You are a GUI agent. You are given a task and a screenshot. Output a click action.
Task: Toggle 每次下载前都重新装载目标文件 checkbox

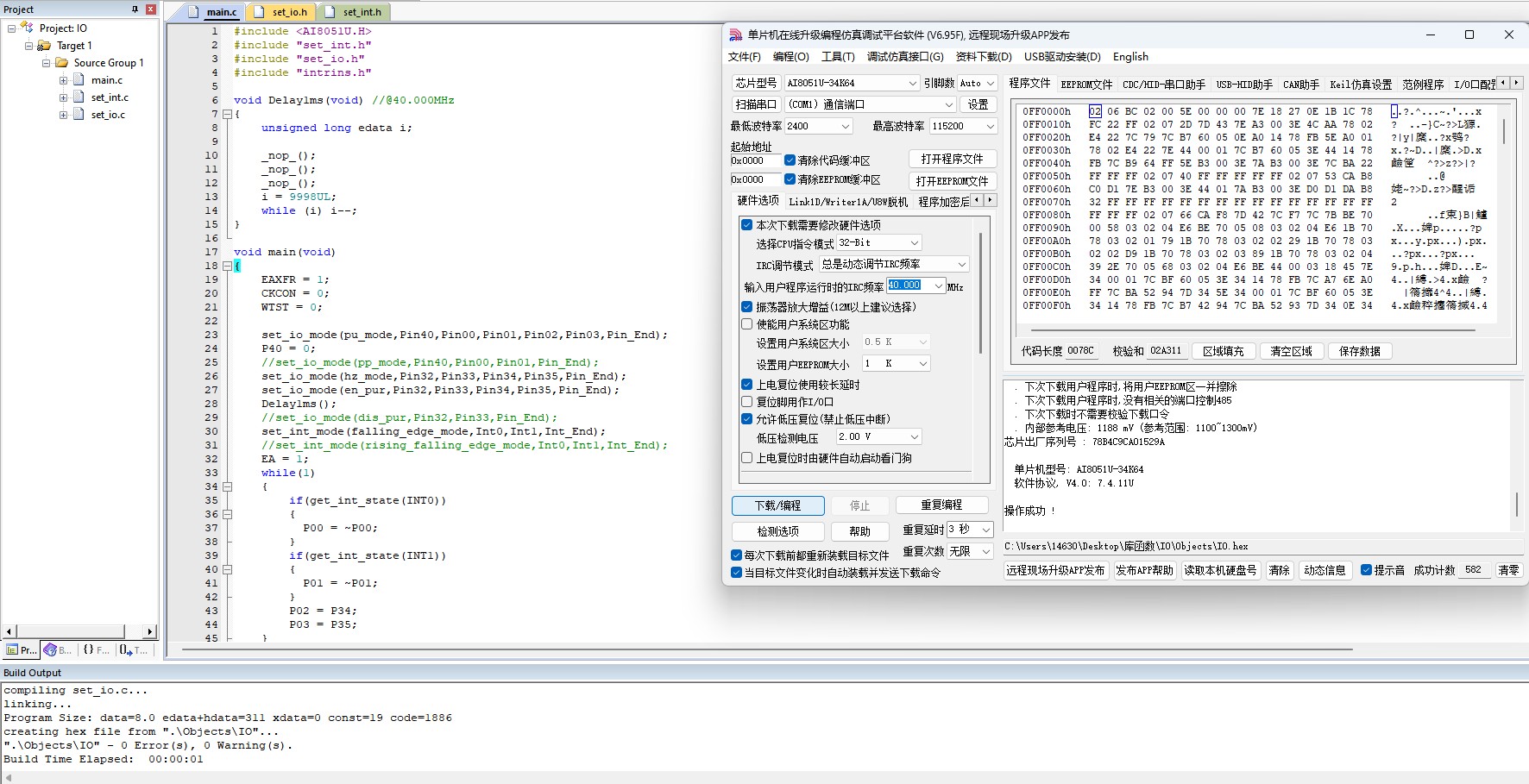click(x=737, y=555)
